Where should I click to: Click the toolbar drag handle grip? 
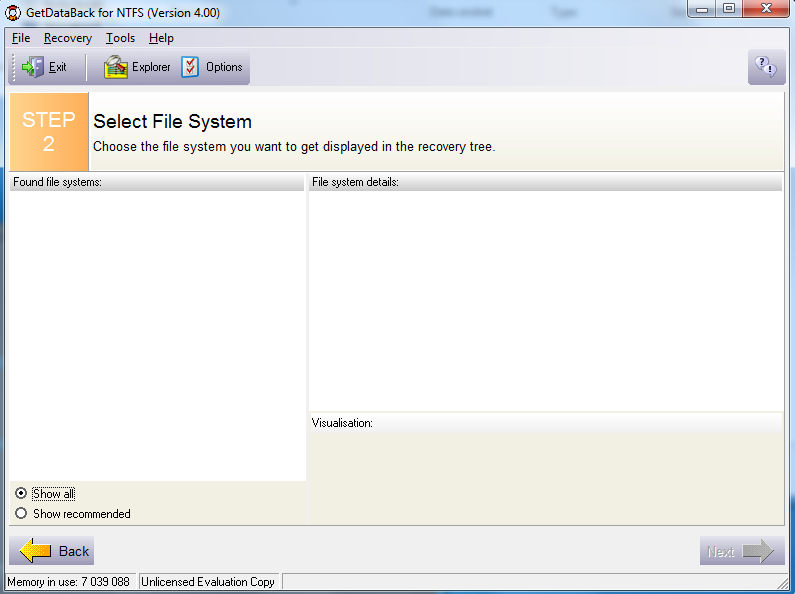[14, 67]
